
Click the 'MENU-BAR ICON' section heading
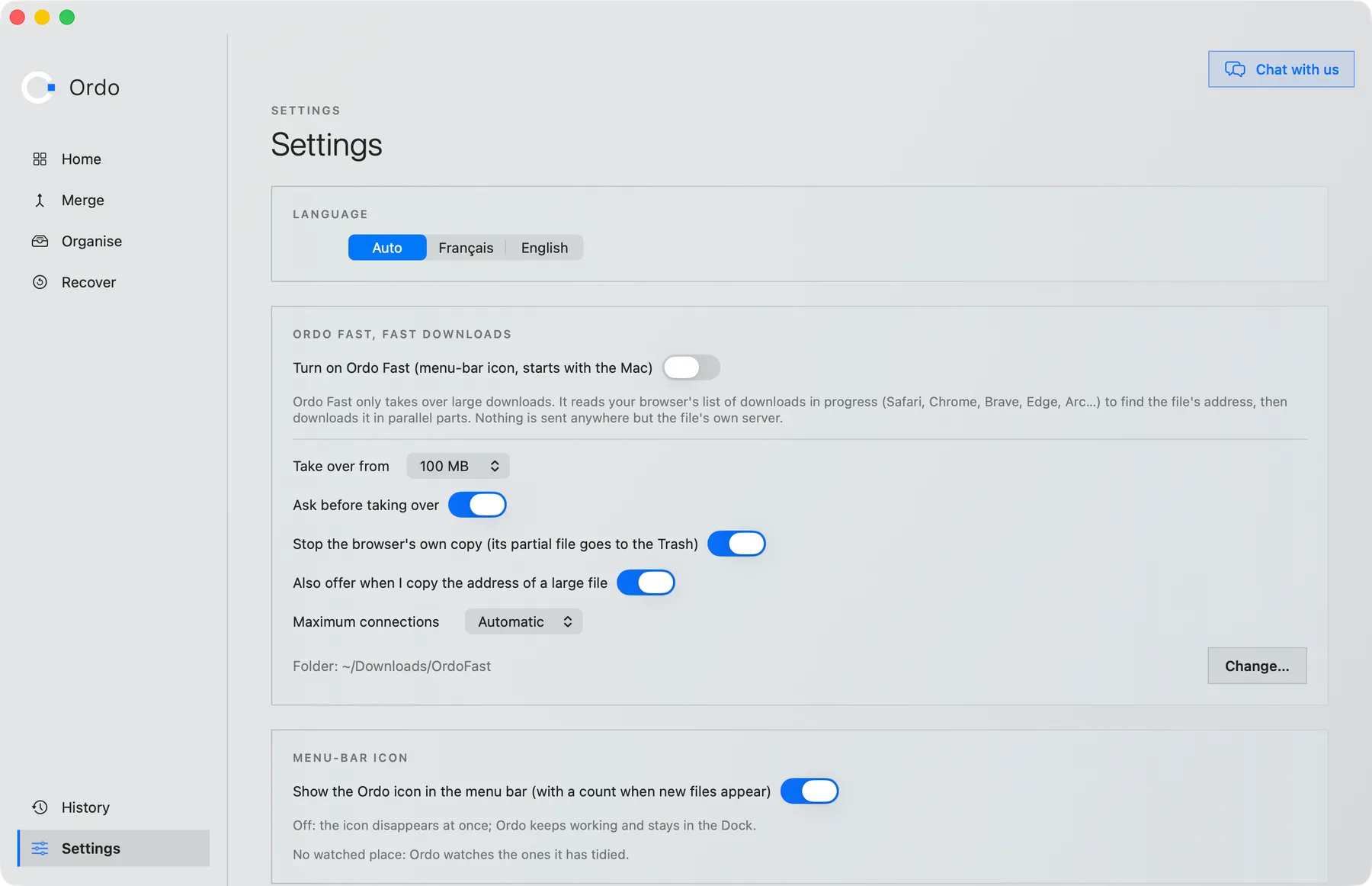click(x=351, y=758)
